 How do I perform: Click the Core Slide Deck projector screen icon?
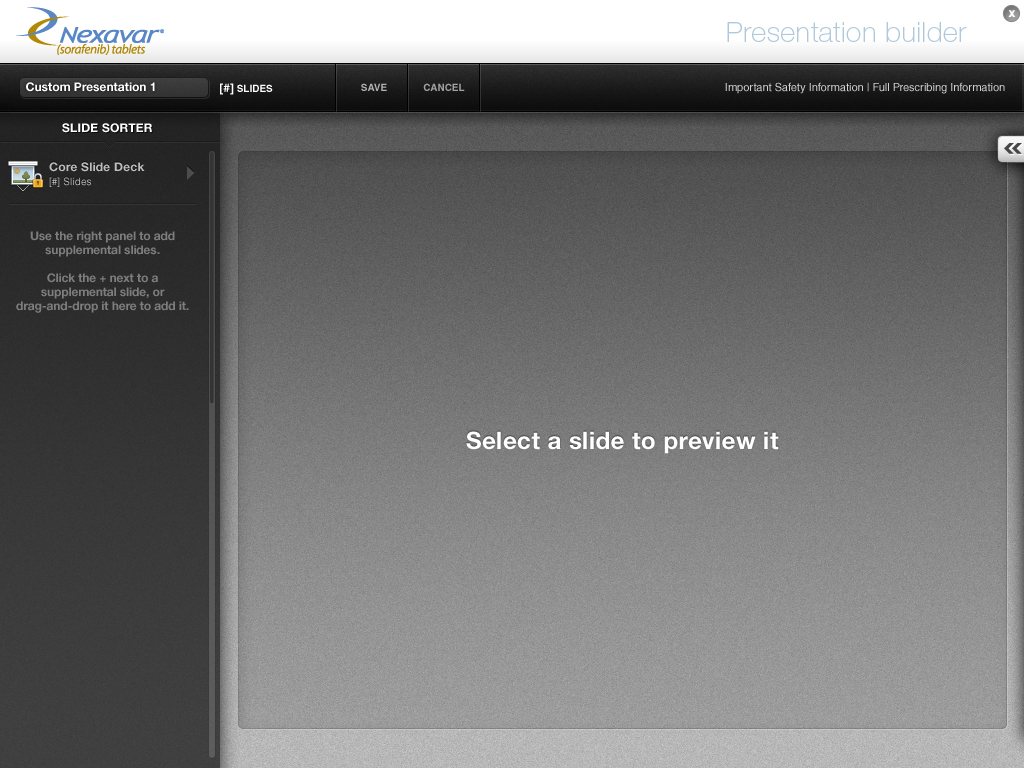22,173
